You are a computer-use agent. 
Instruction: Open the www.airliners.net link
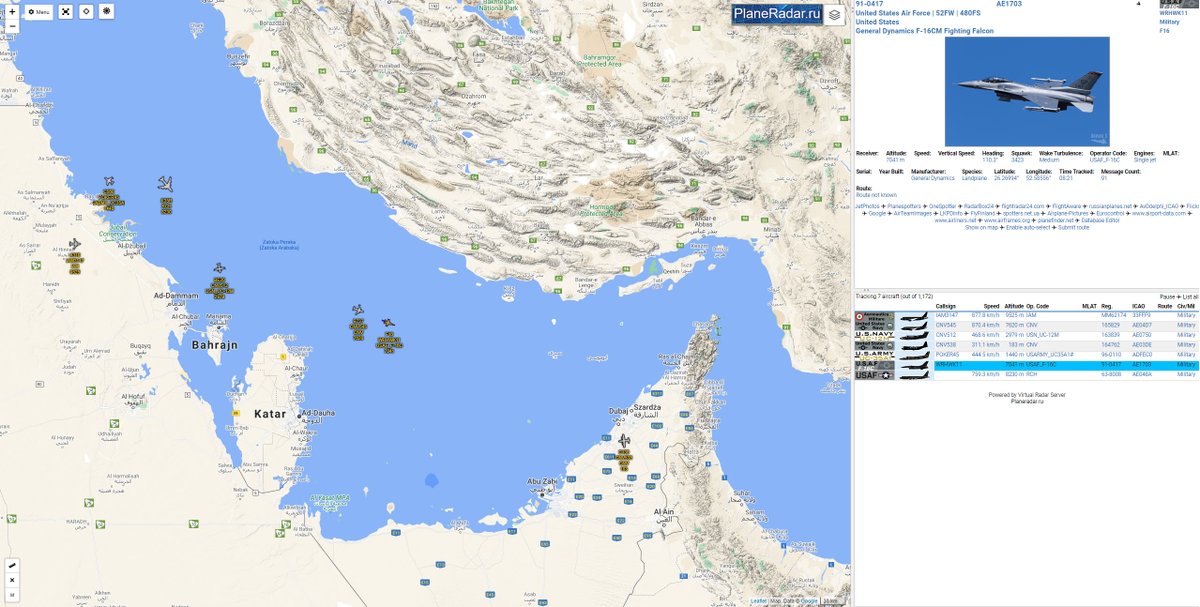pyautogui.click(x=955, y=220)
